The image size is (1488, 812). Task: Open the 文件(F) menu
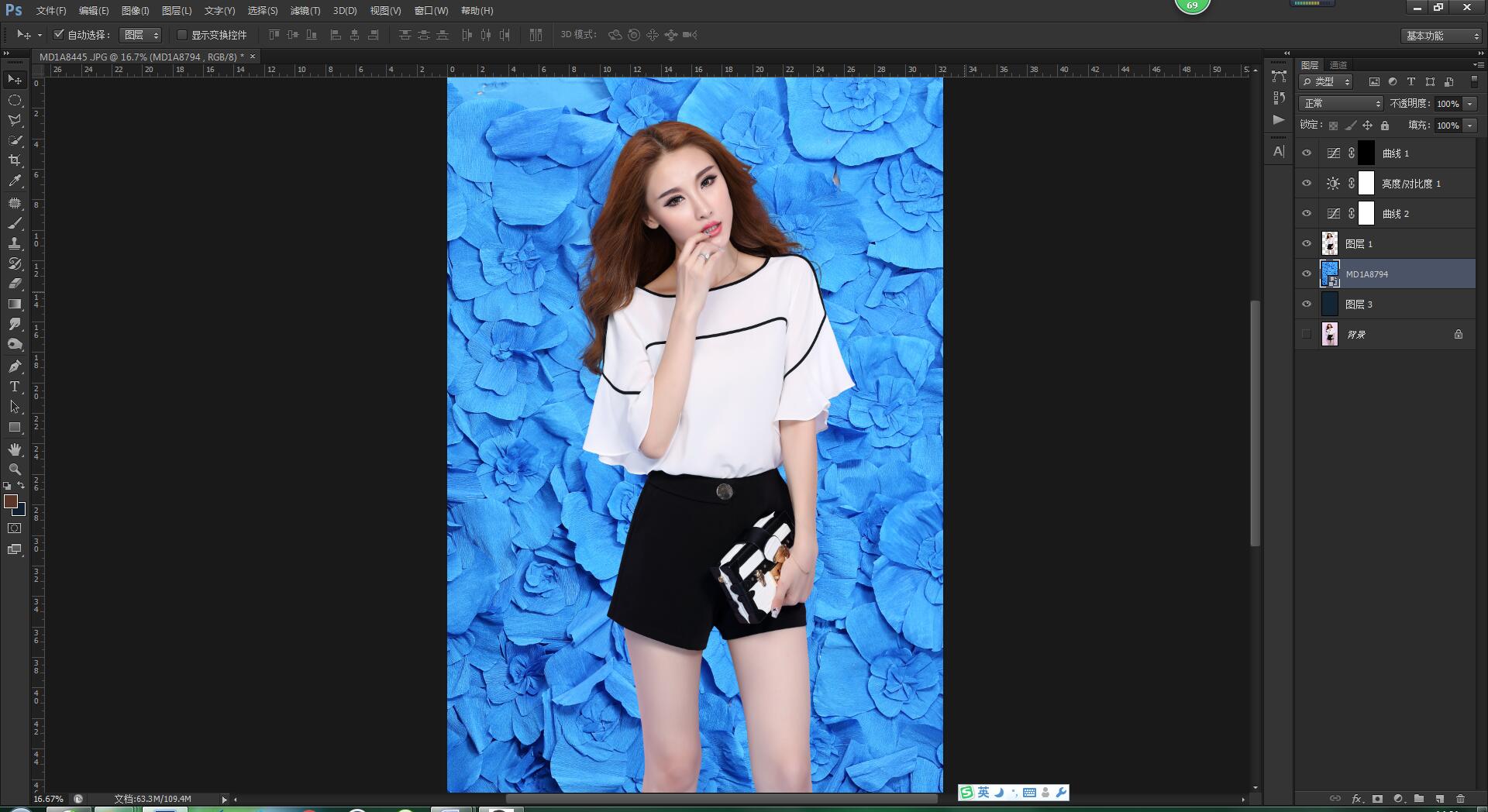point(51,11)
